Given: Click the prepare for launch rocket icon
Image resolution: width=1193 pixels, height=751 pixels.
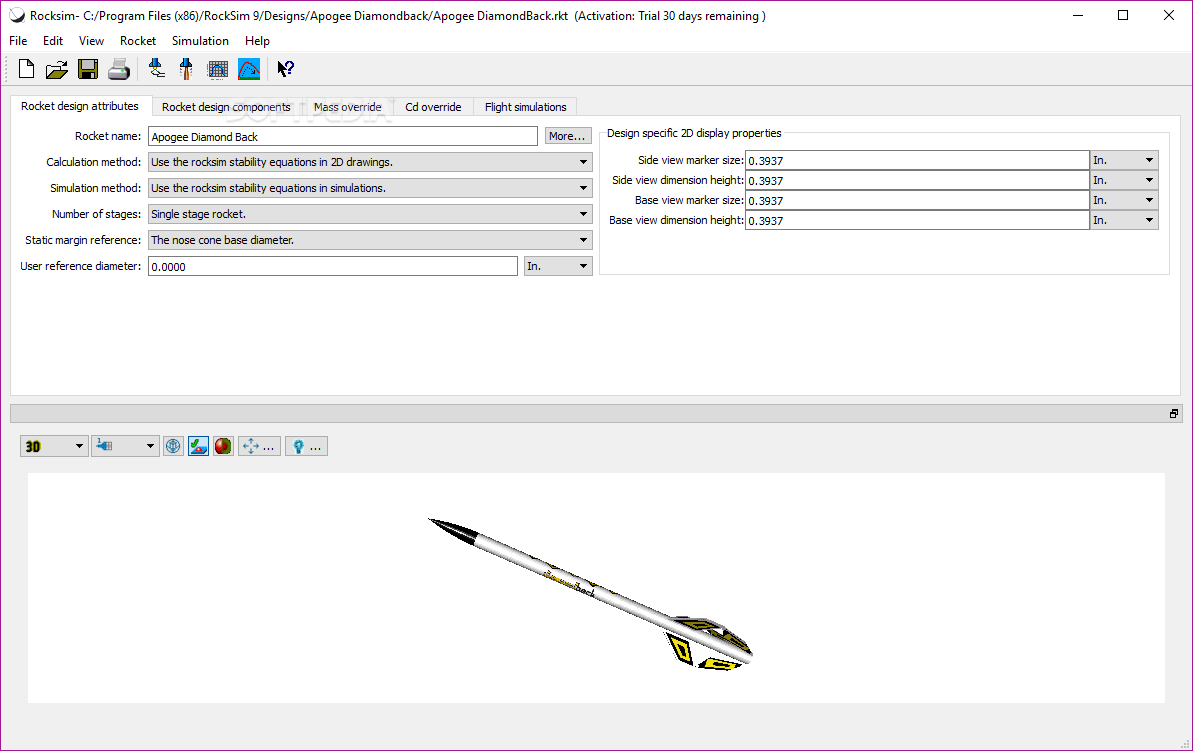Looking at the screenshot, I should point(157,69).
